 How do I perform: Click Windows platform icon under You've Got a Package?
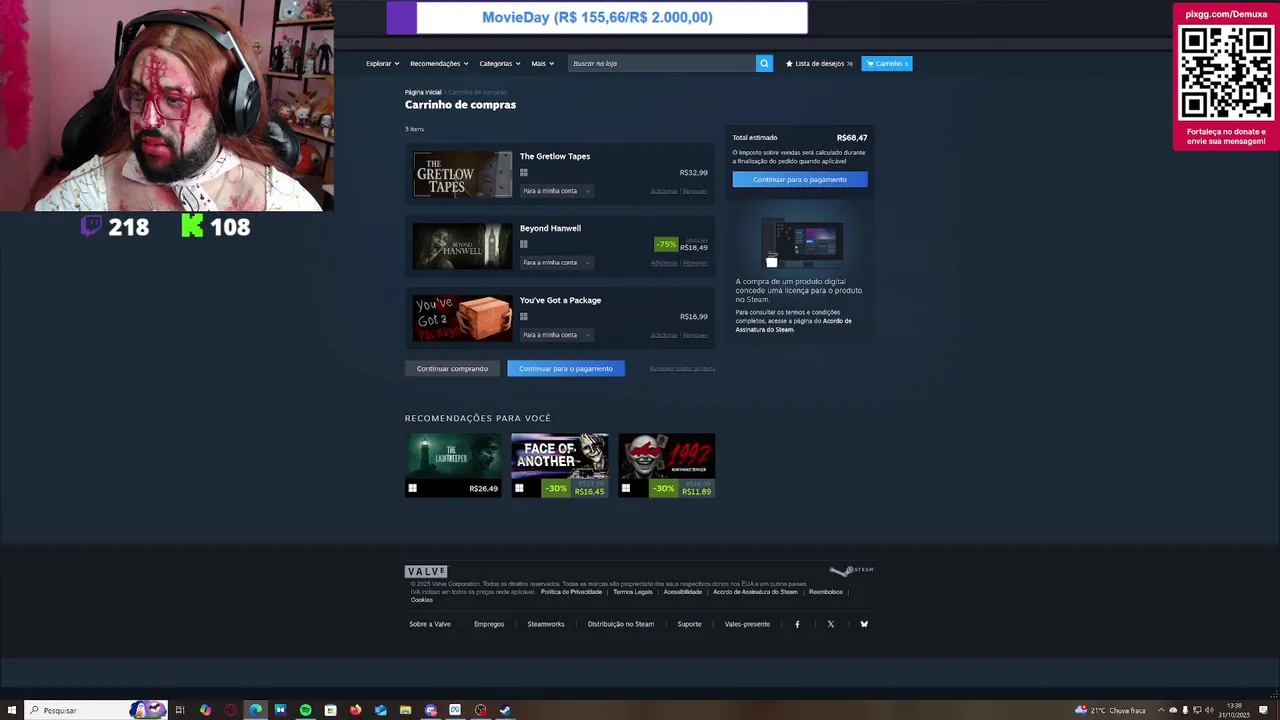pyautogui.click(x=523, y=316)
